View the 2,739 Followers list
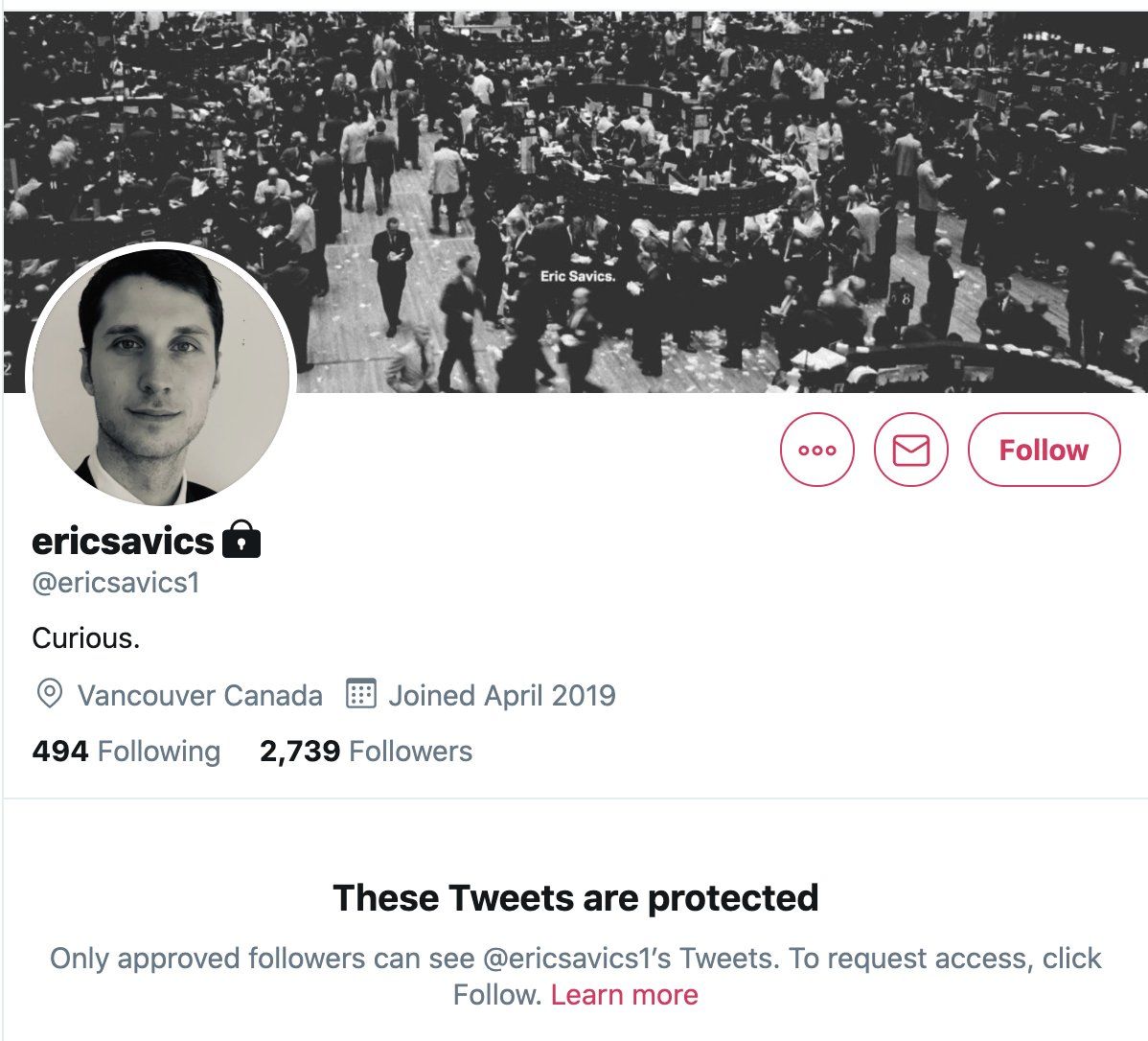 coord(364,752)
